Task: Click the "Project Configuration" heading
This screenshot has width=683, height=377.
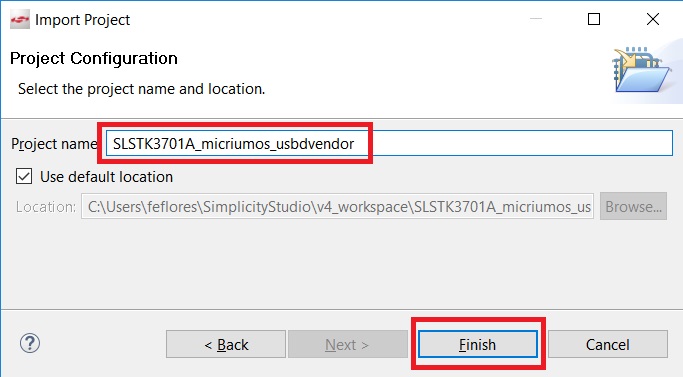Action: pyautogui.click(x=94, y=58)
